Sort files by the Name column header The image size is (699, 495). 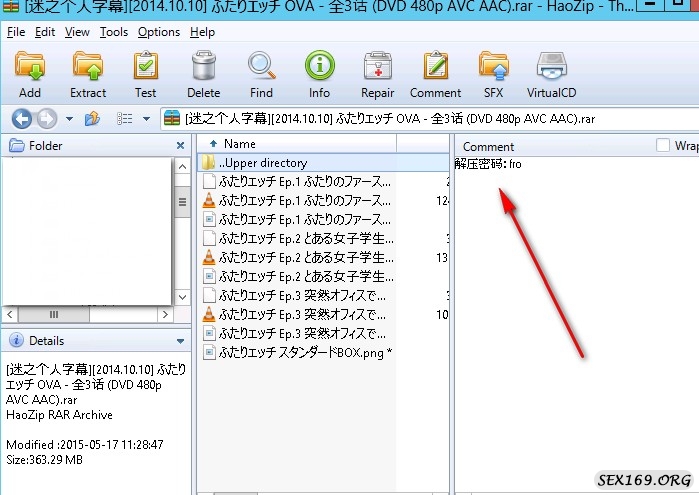coord(240,145)
